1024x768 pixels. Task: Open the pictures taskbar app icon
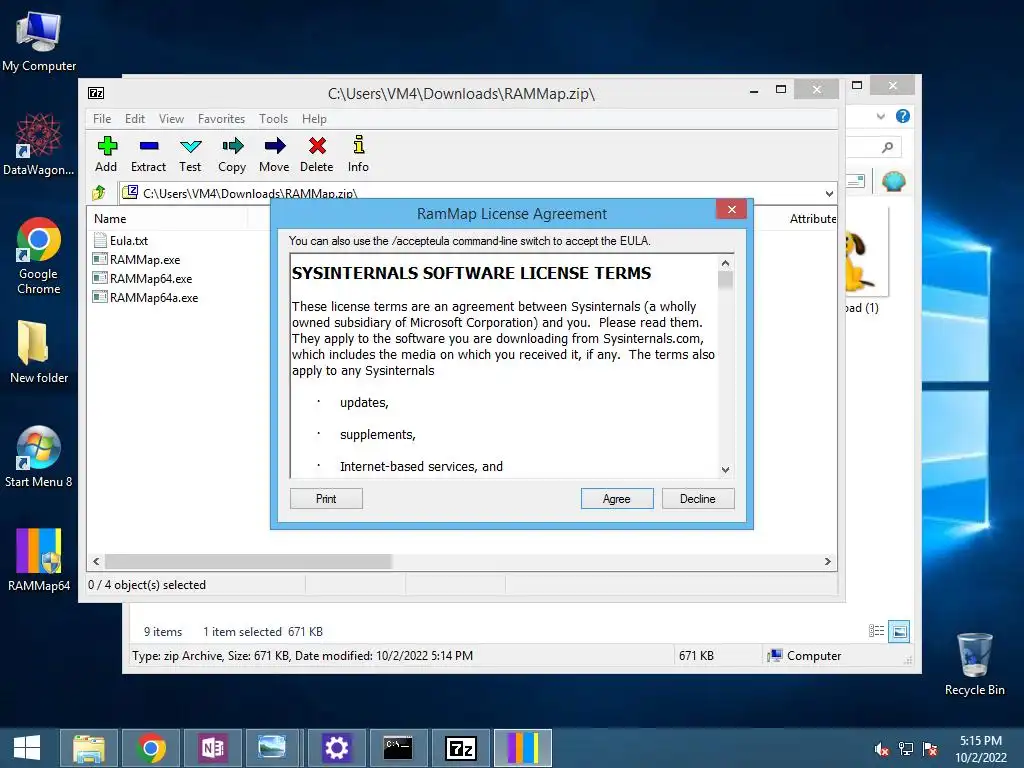[272, 748]
